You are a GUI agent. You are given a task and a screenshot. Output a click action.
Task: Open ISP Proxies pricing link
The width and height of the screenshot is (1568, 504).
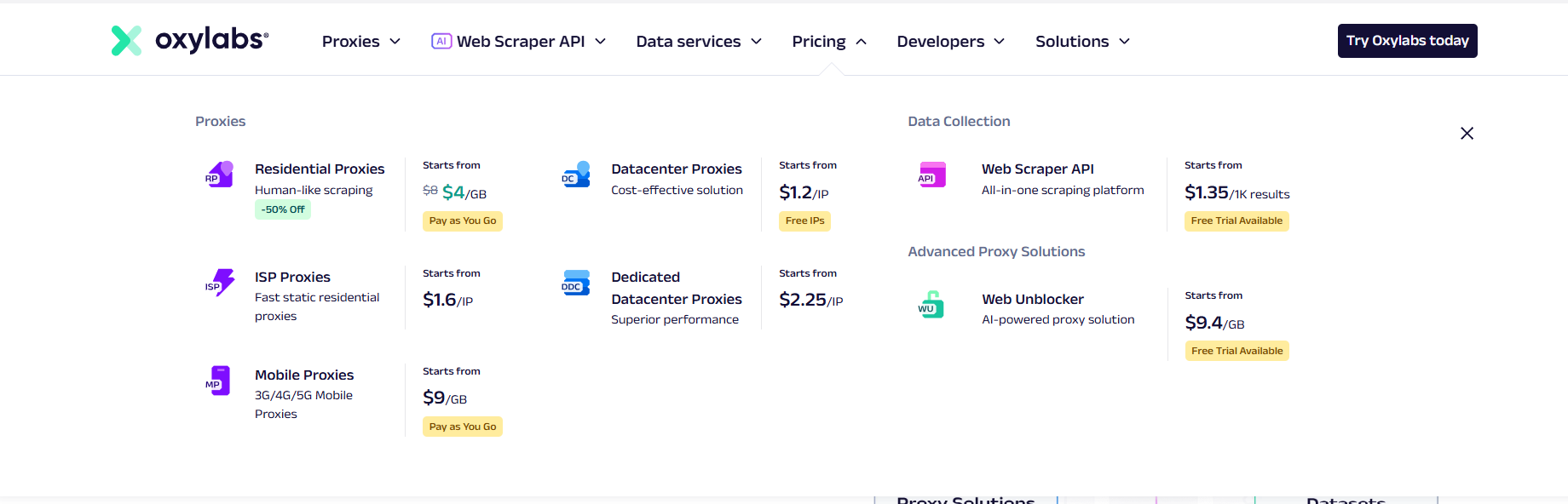click(x=292, y=277)
